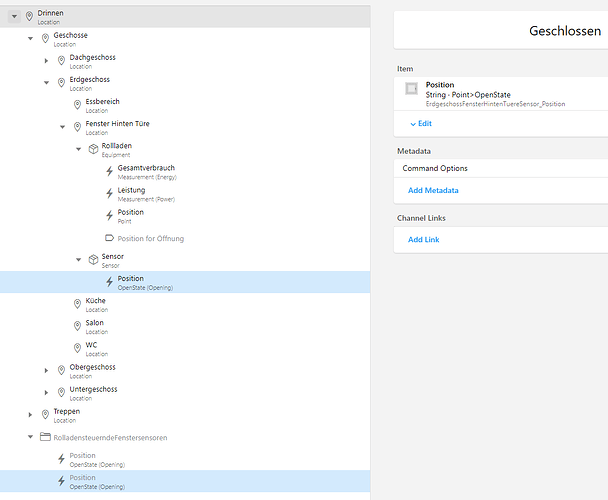The width and height of the screenshot is (608, 500).
Task: Expand the Edit item section
Action: pyautogui.click(x=421, y=123)
